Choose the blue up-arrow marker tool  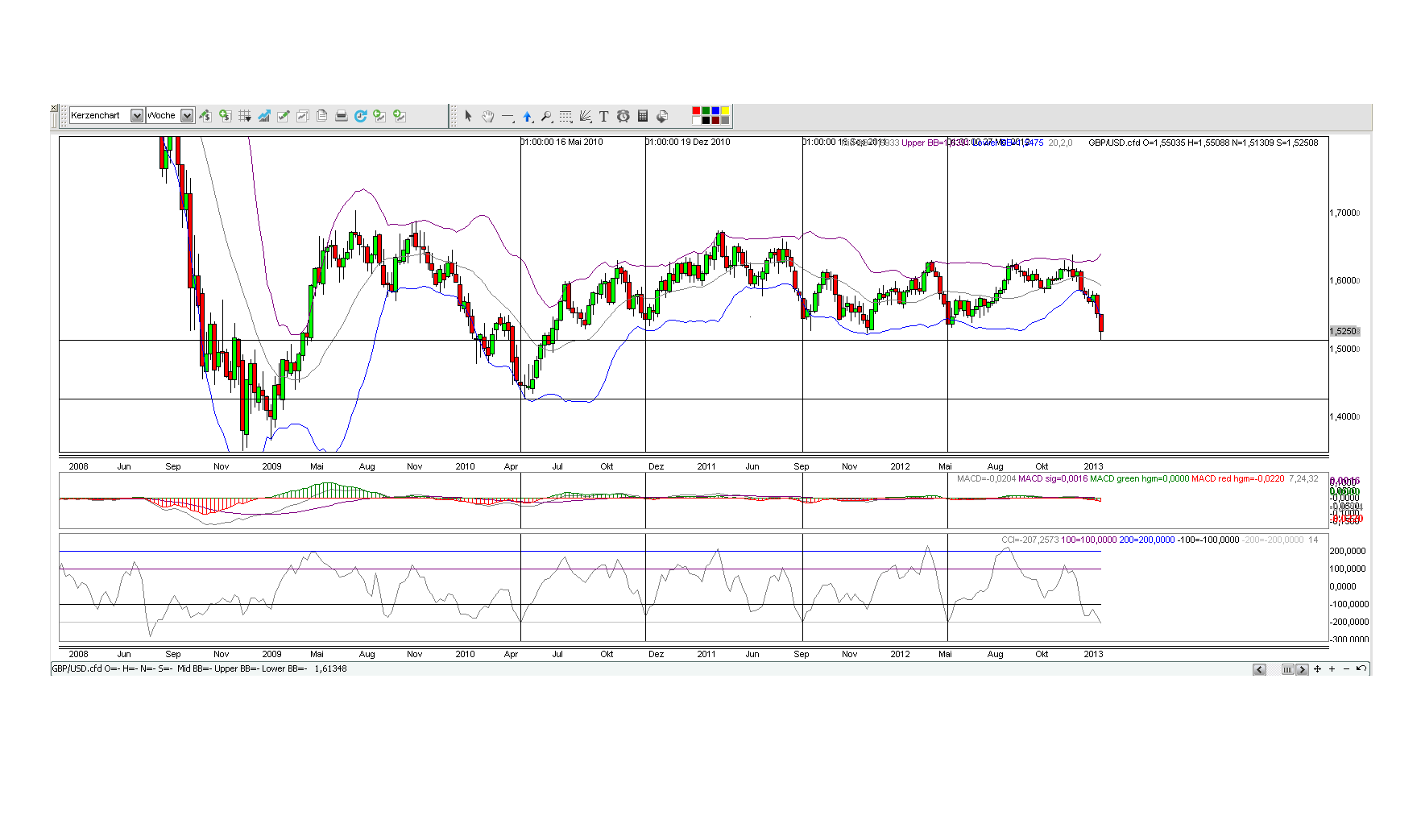[x=527, y=117]
